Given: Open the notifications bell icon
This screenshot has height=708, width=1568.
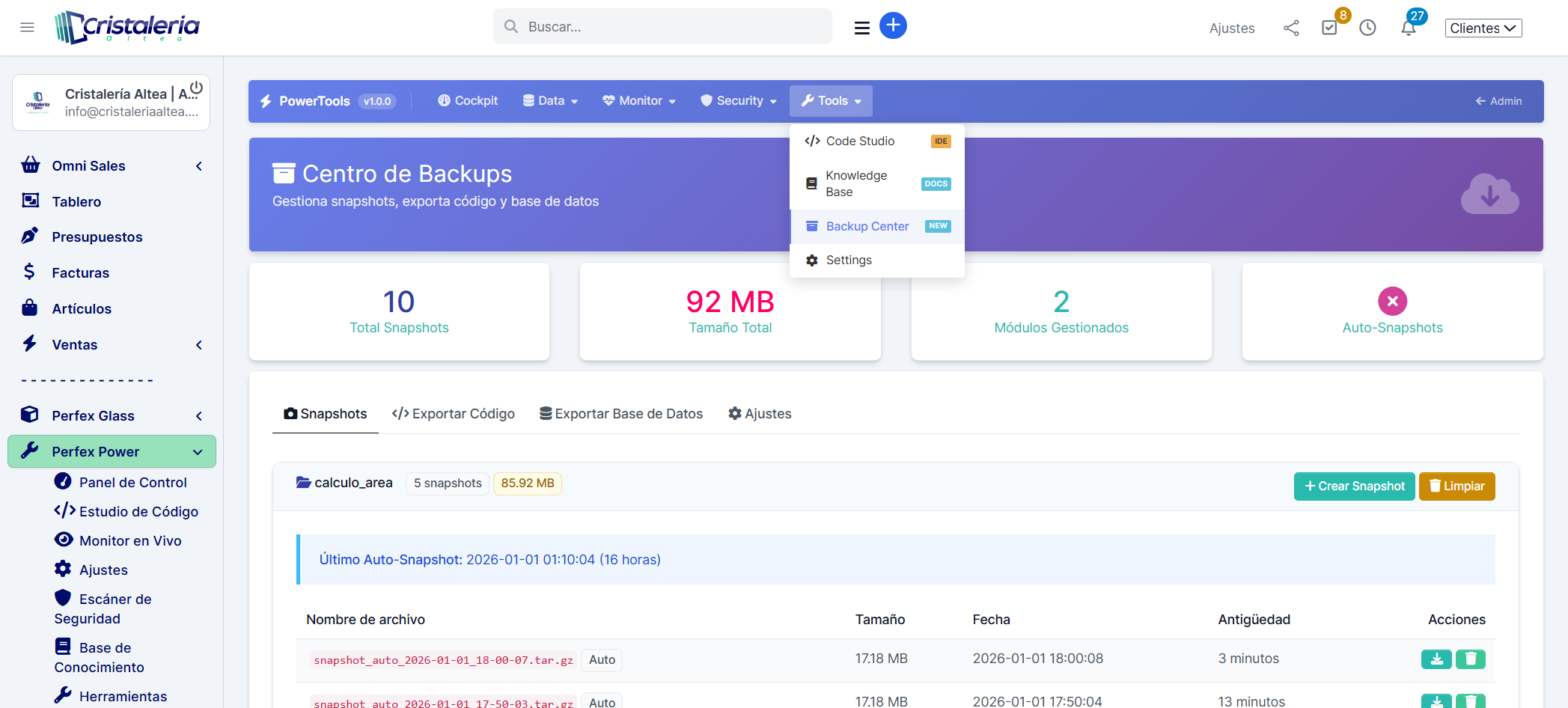Looking at the screenshot, I should click(x=1408, y=28).
